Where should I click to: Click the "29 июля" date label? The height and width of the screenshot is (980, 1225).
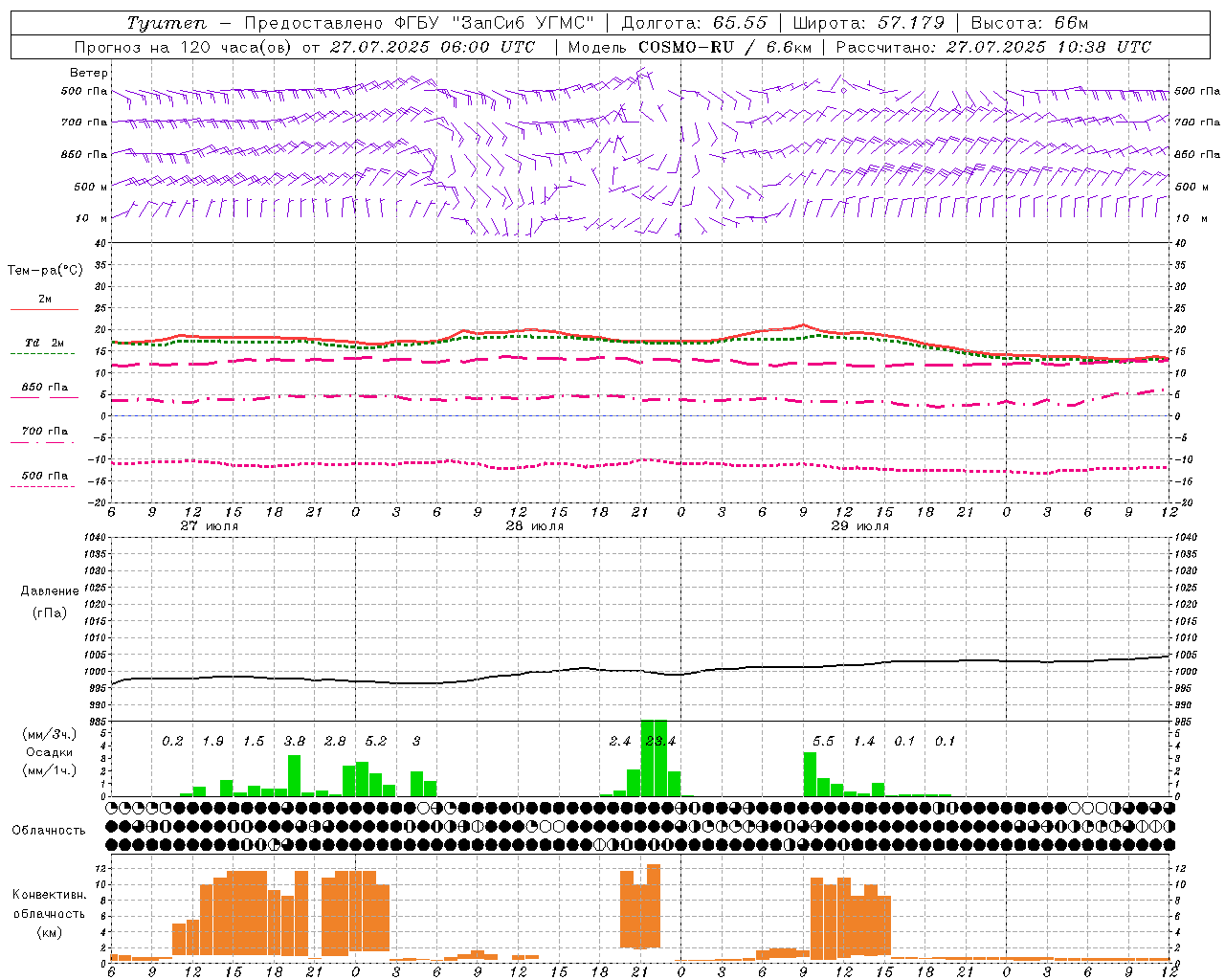(860, 526)
